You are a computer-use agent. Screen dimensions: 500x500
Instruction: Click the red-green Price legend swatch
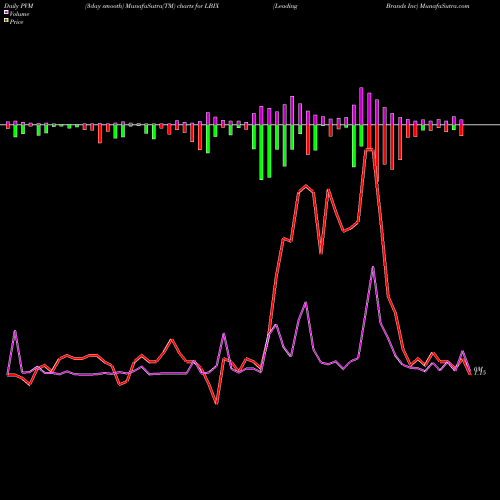[6, 21]
